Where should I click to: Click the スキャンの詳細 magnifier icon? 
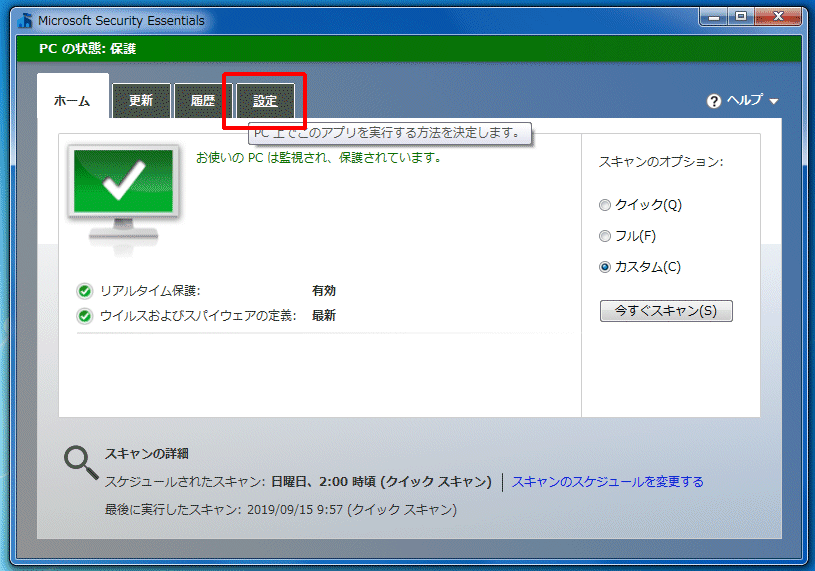coord(81,462)
